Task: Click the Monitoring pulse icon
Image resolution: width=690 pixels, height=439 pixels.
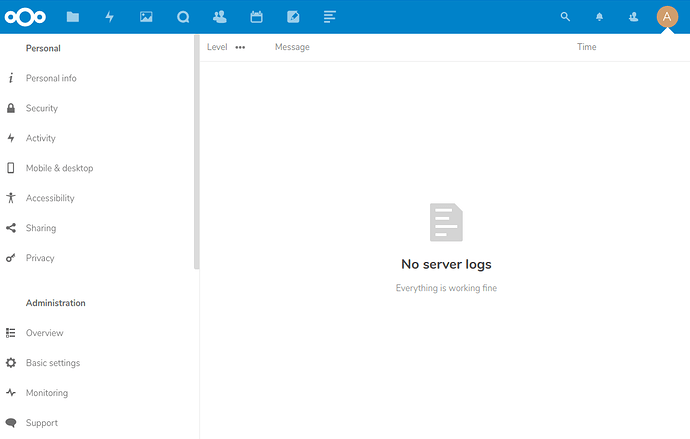Action: (11, 393)
